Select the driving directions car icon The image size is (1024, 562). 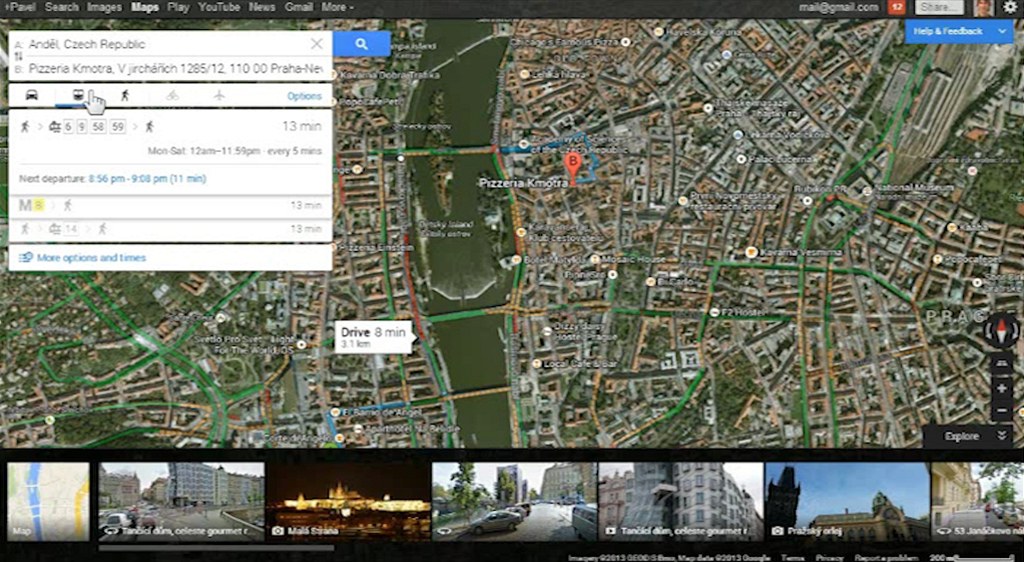click(x=31, y=95)
